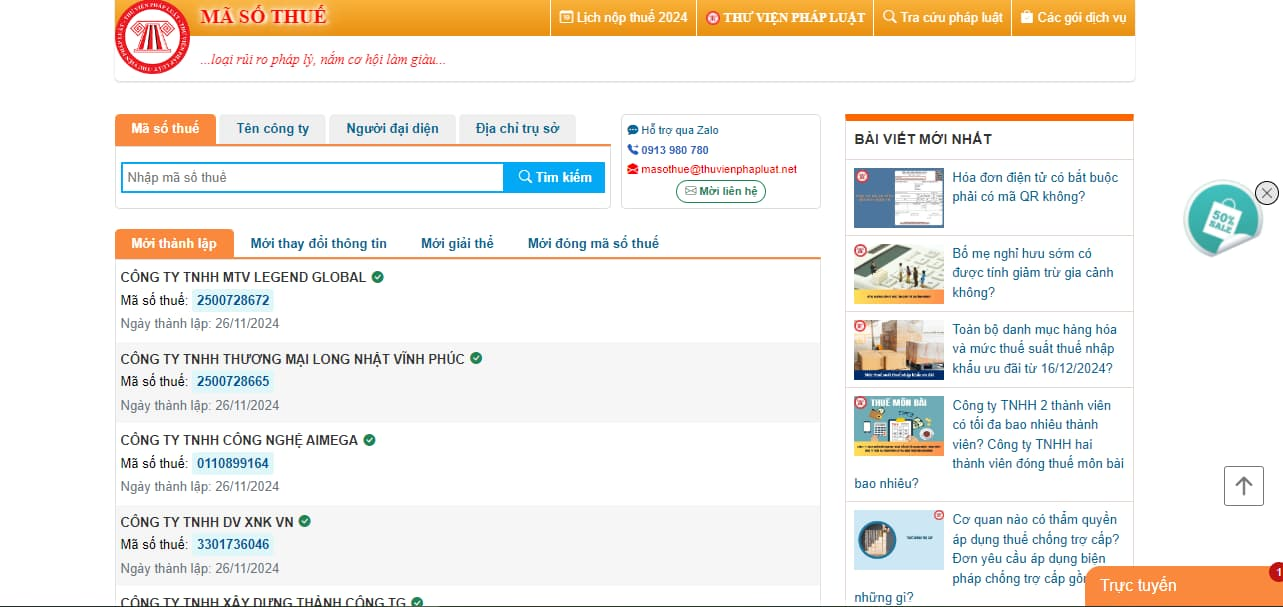
Task: Click the phone number 0913 980 780
Action: click(674, 150)
